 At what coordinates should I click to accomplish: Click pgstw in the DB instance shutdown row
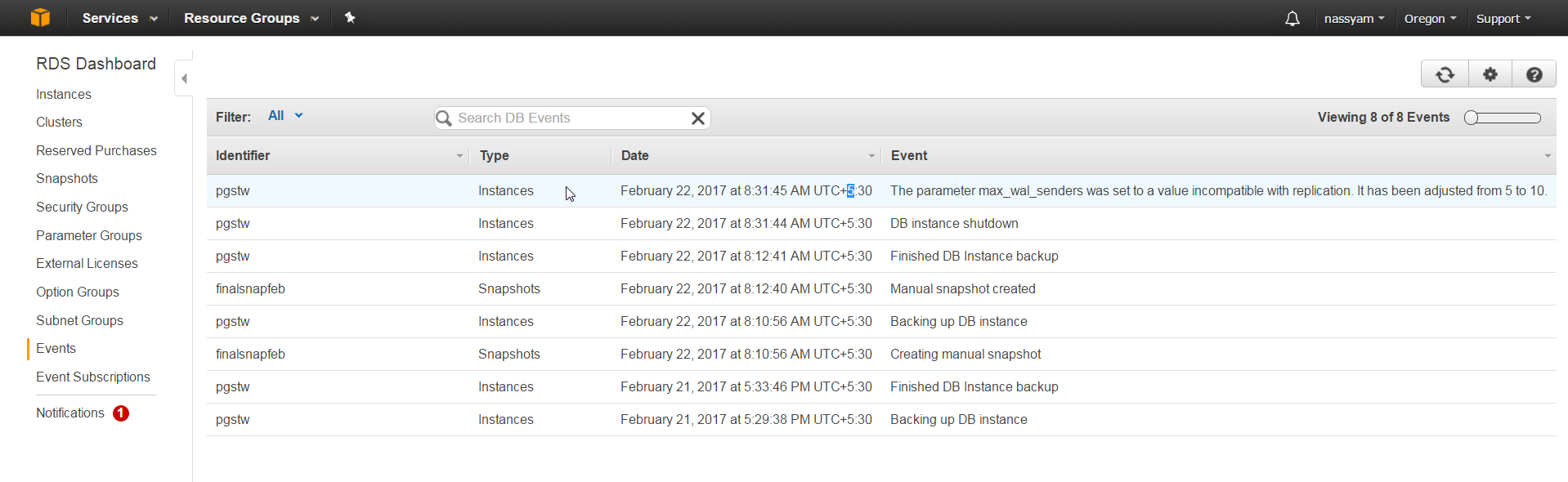point(233,224)
